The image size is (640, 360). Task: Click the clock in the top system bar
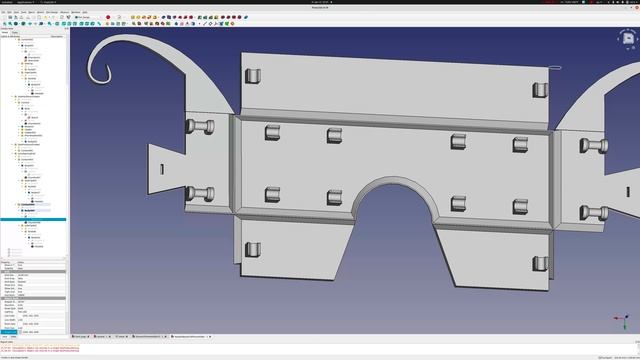(320, 2)
